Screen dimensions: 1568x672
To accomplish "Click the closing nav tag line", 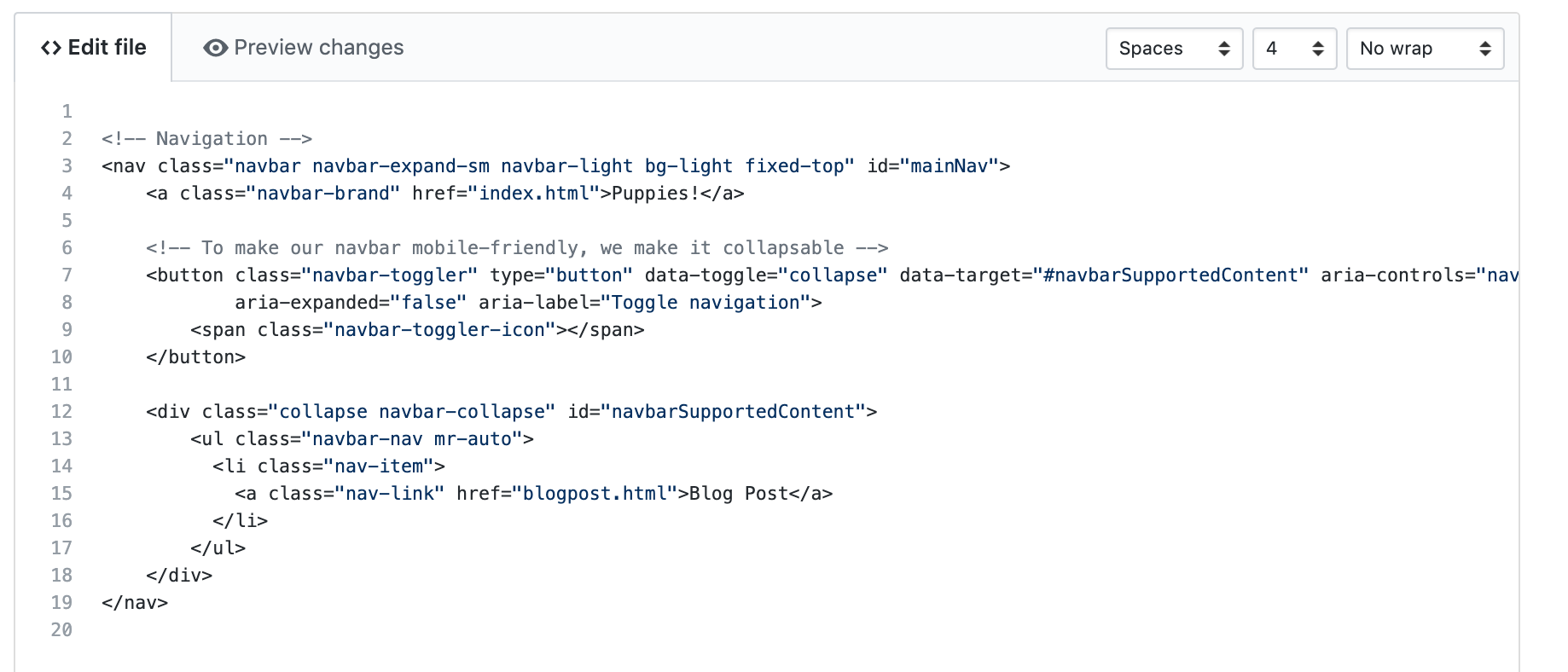I will [135, 602].
